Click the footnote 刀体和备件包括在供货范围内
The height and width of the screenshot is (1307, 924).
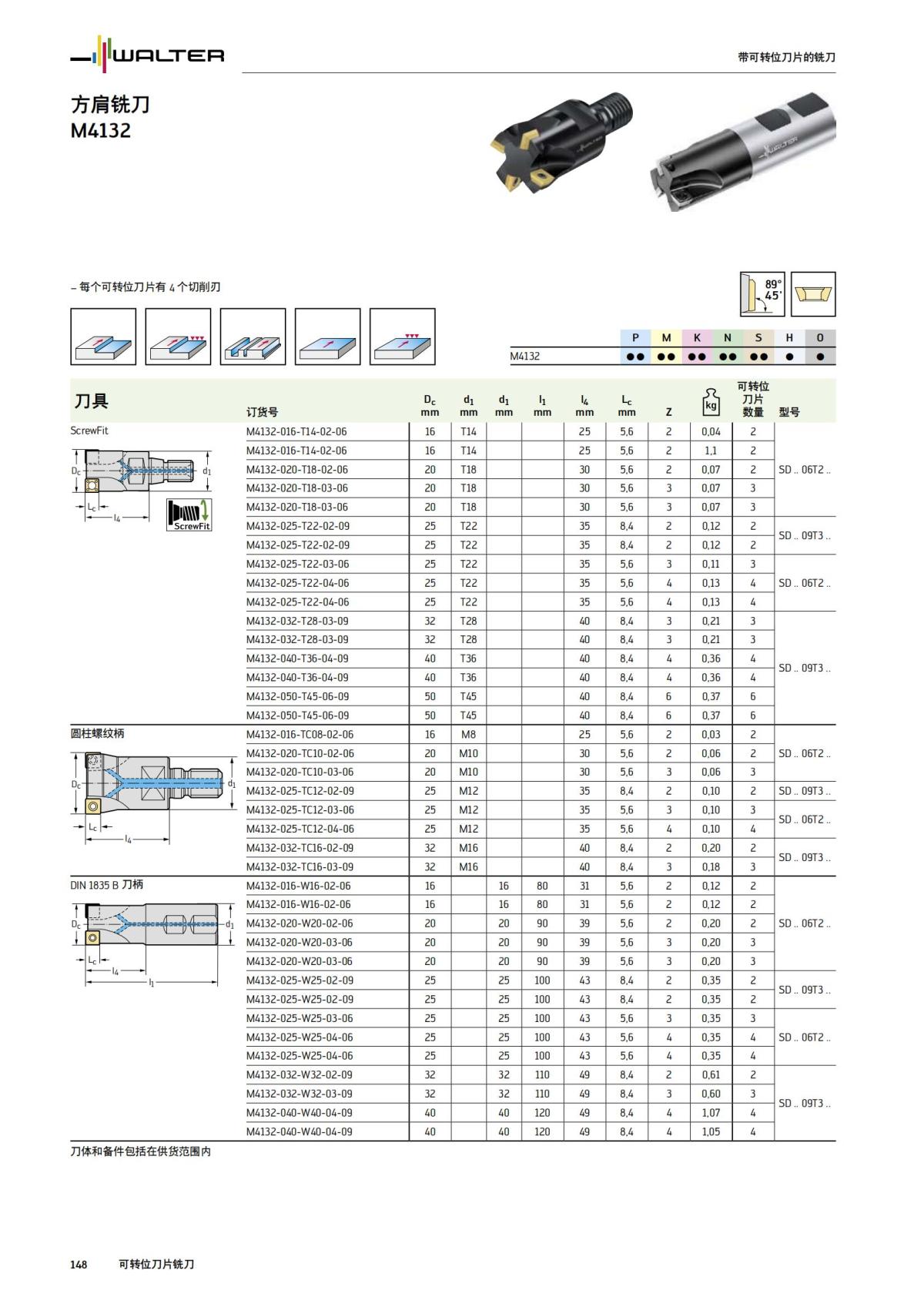[x=141, y=1151]
